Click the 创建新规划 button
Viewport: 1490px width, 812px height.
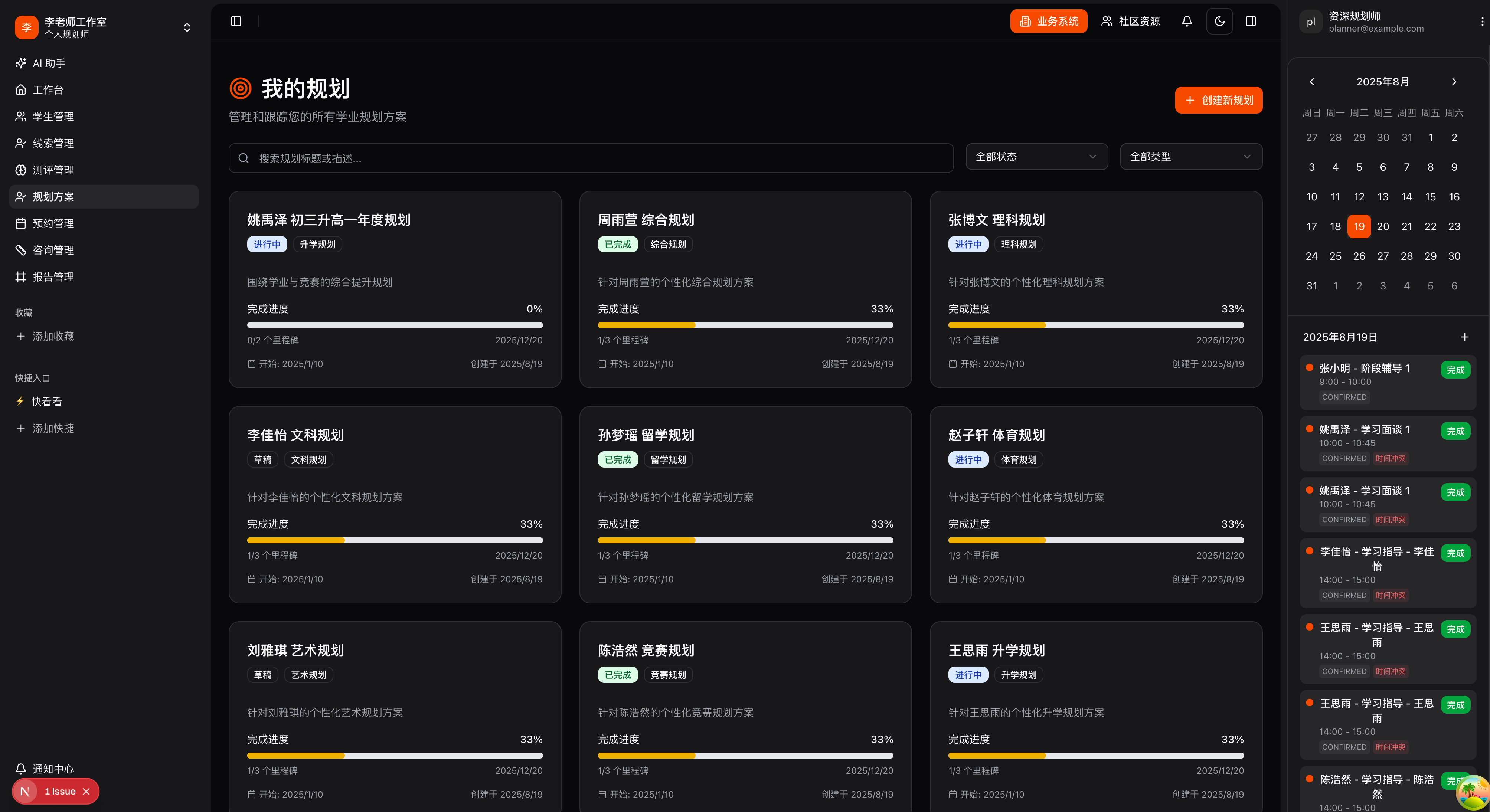[1218, 100]
